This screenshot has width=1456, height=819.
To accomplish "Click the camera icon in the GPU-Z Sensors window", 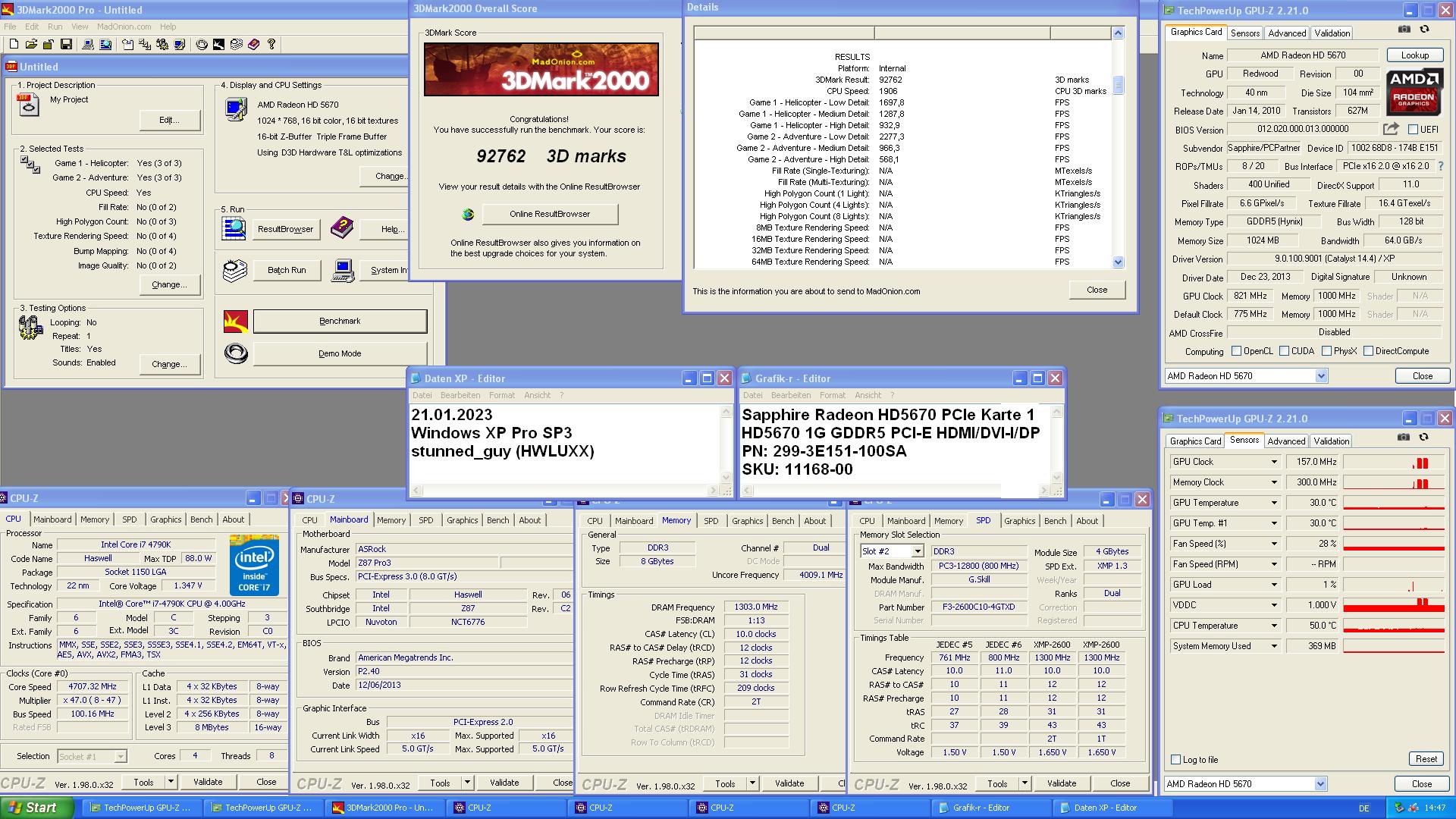I will [1404, 437].
